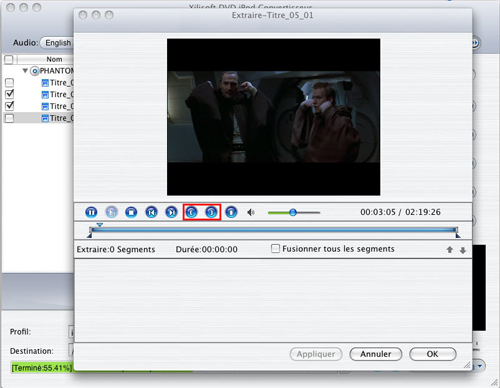Enable Fusionner tous les segments checkbox
This screenshot has height=388, width=500.
tap(275, 249)
